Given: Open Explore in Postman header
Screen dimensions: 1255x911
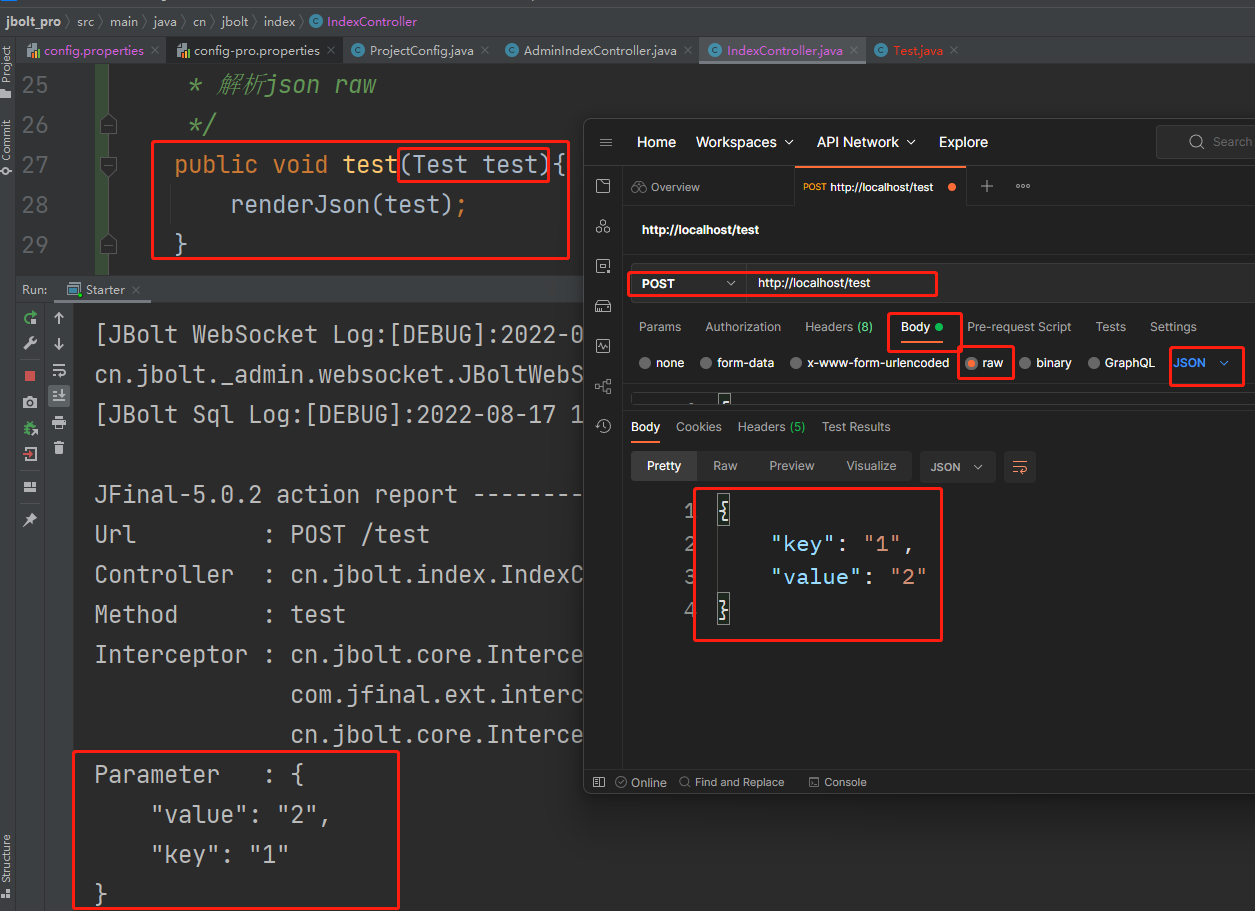Looking at the screenshot, I should [x=963, y=142].
